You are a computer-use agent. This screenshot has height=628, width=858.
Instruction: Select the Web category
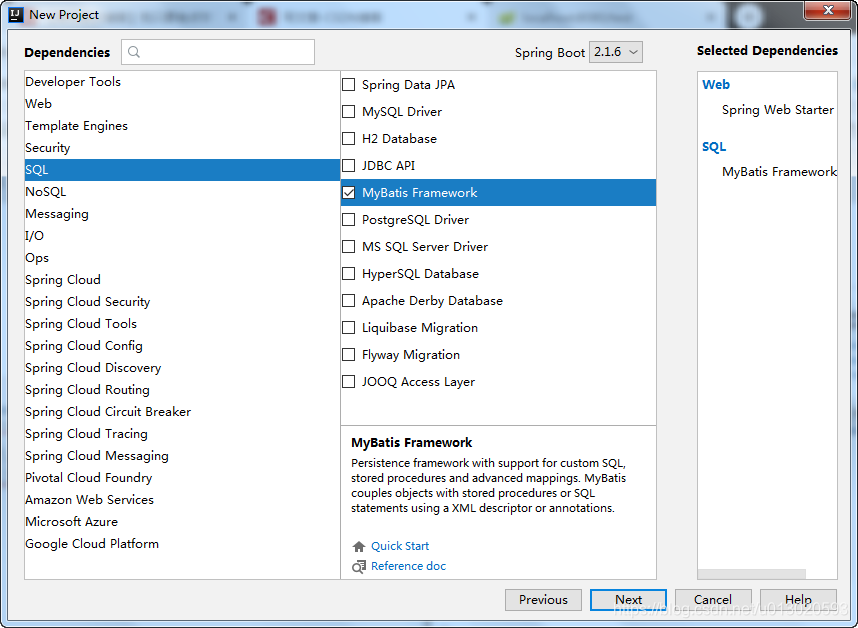(182, 103)
